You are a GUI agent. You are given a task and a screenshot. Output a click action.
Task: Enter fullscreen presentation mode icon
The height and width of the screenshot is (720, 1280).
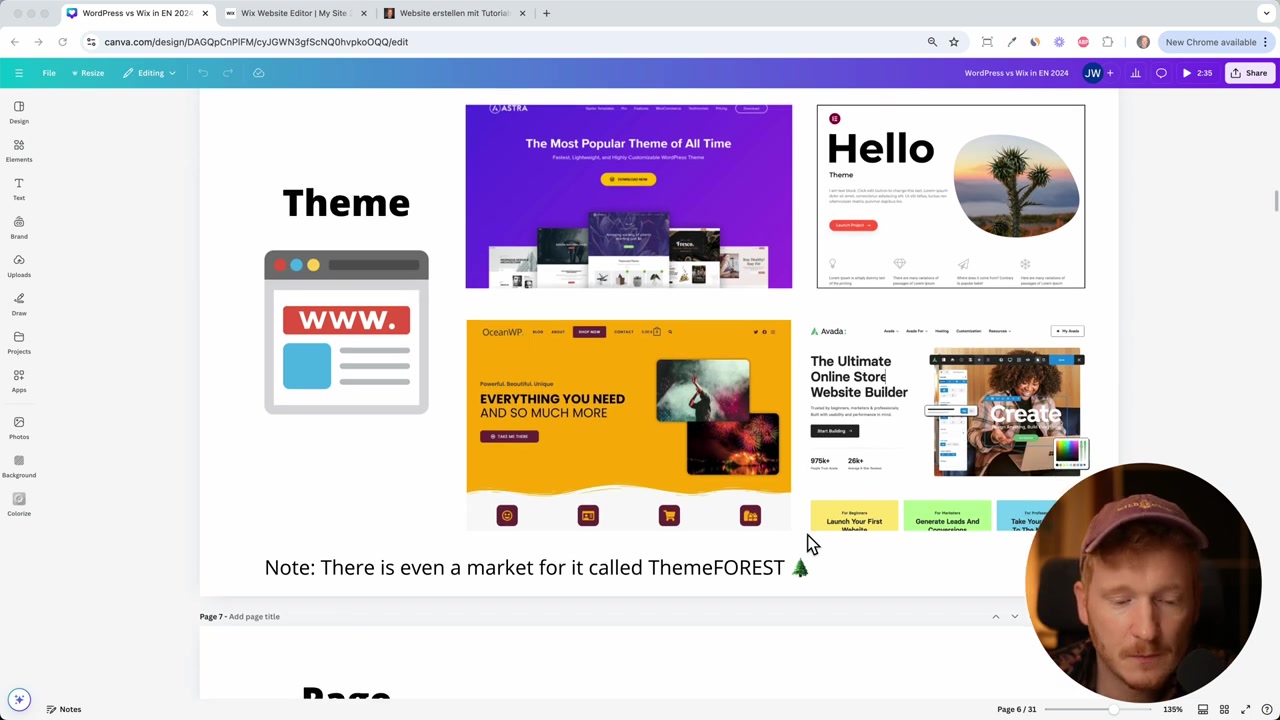pyautogui.click(x=1245, y=709)
